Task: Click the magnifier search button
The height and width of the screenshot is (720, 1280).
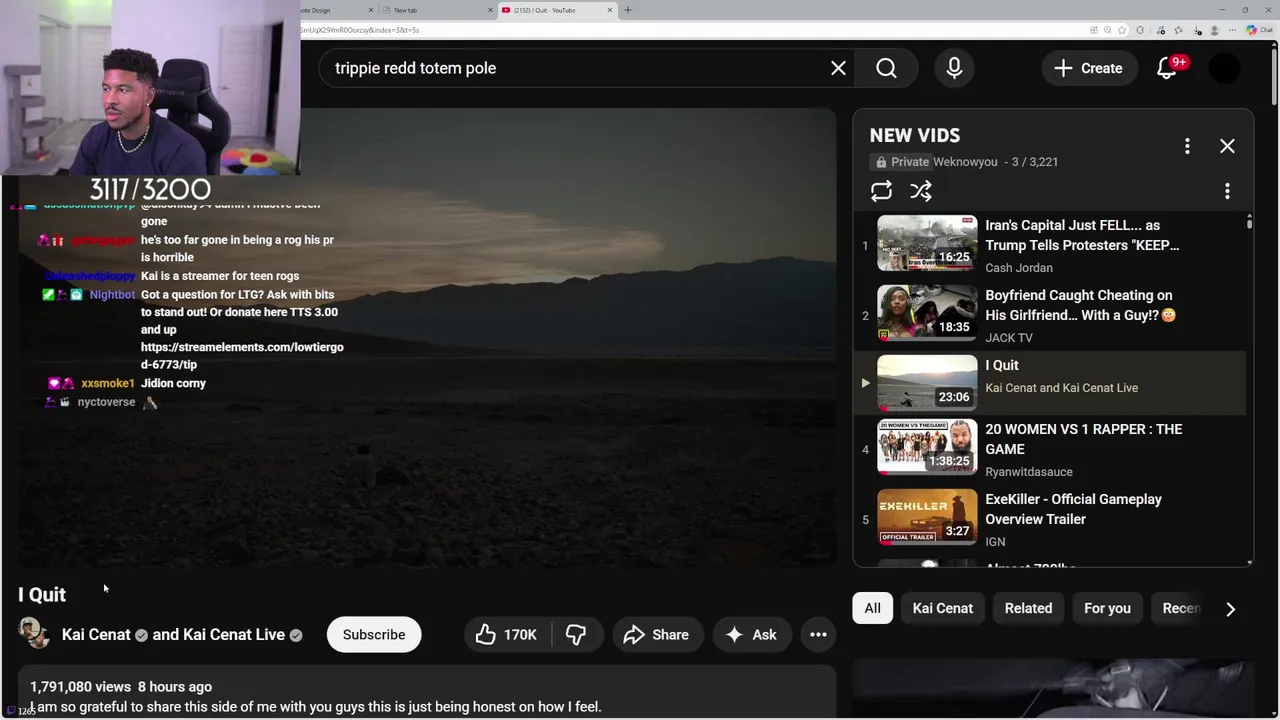Action: (886, 68)
